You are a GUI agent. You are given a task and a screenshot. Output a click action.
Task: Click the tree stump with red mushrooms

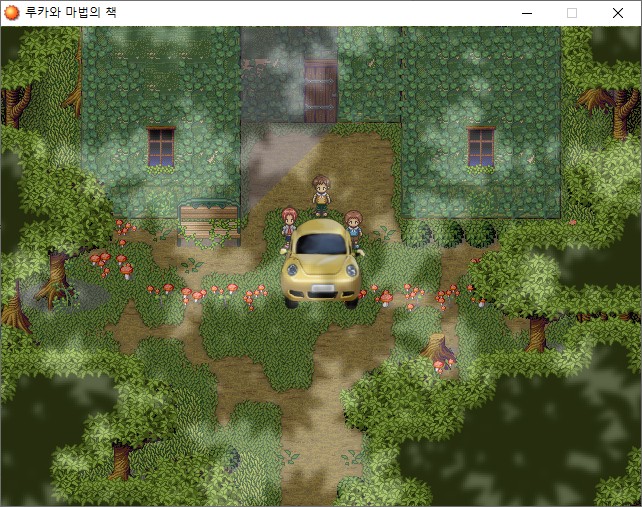click(x=439, y=352)
